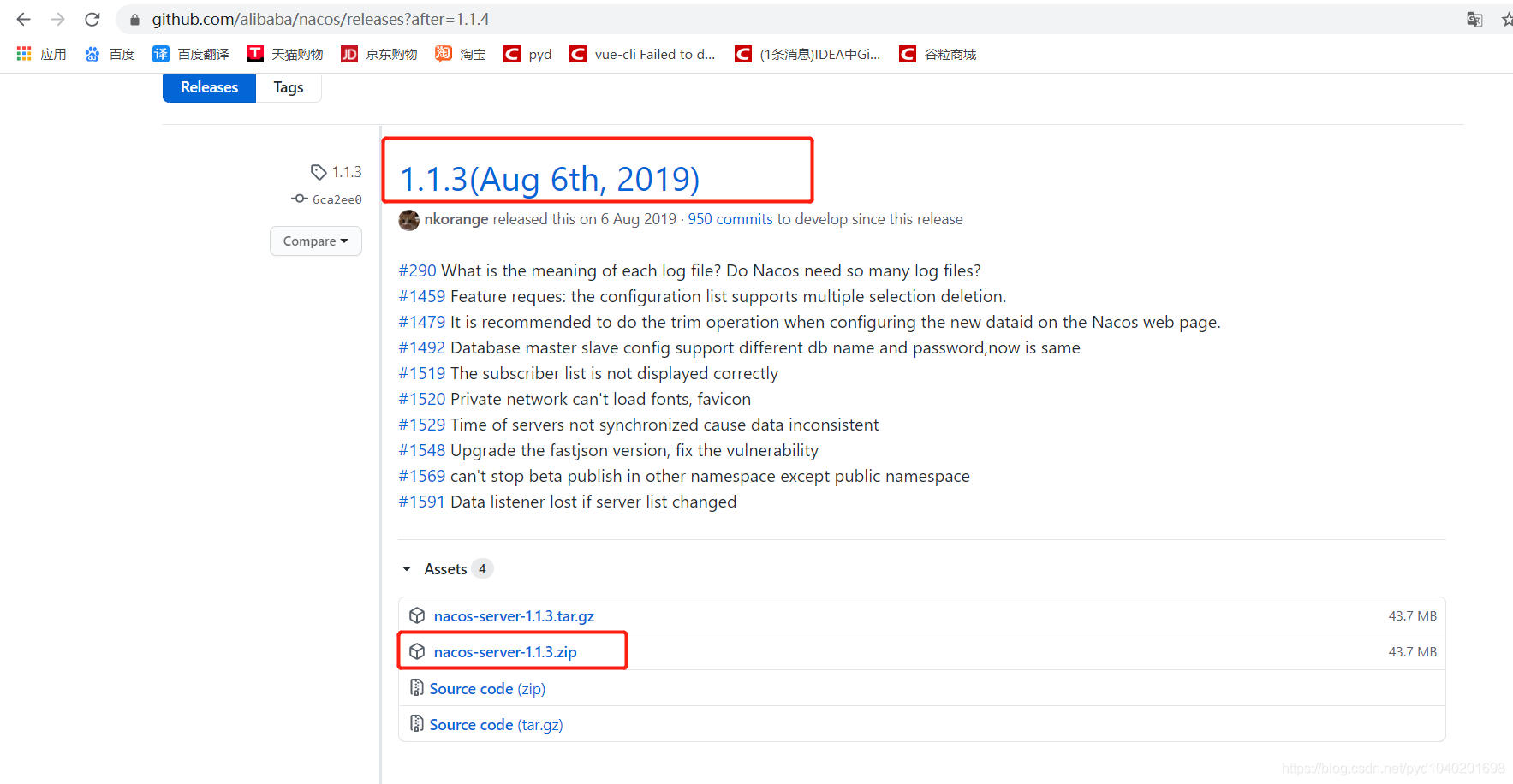Open the 百度翻译 bookmark
This screenshot has width=1513, height=784.
pos(191,54)
